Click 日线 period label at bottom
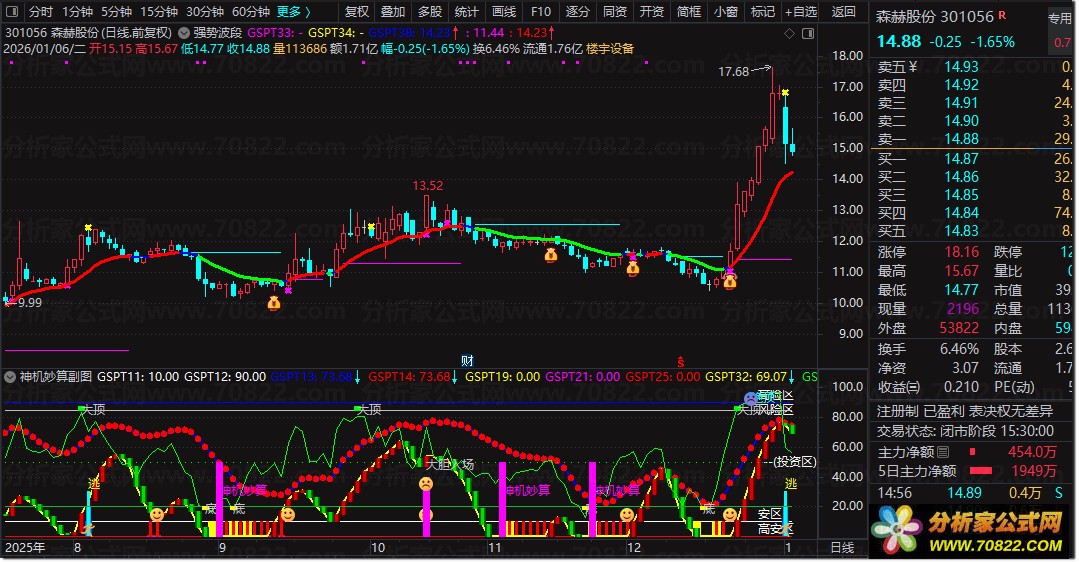 842,548
